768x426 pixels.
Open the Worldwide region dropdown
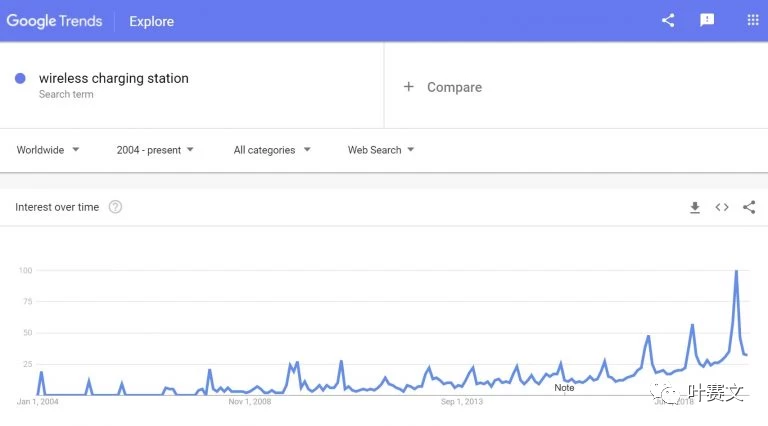pos(48,150)
